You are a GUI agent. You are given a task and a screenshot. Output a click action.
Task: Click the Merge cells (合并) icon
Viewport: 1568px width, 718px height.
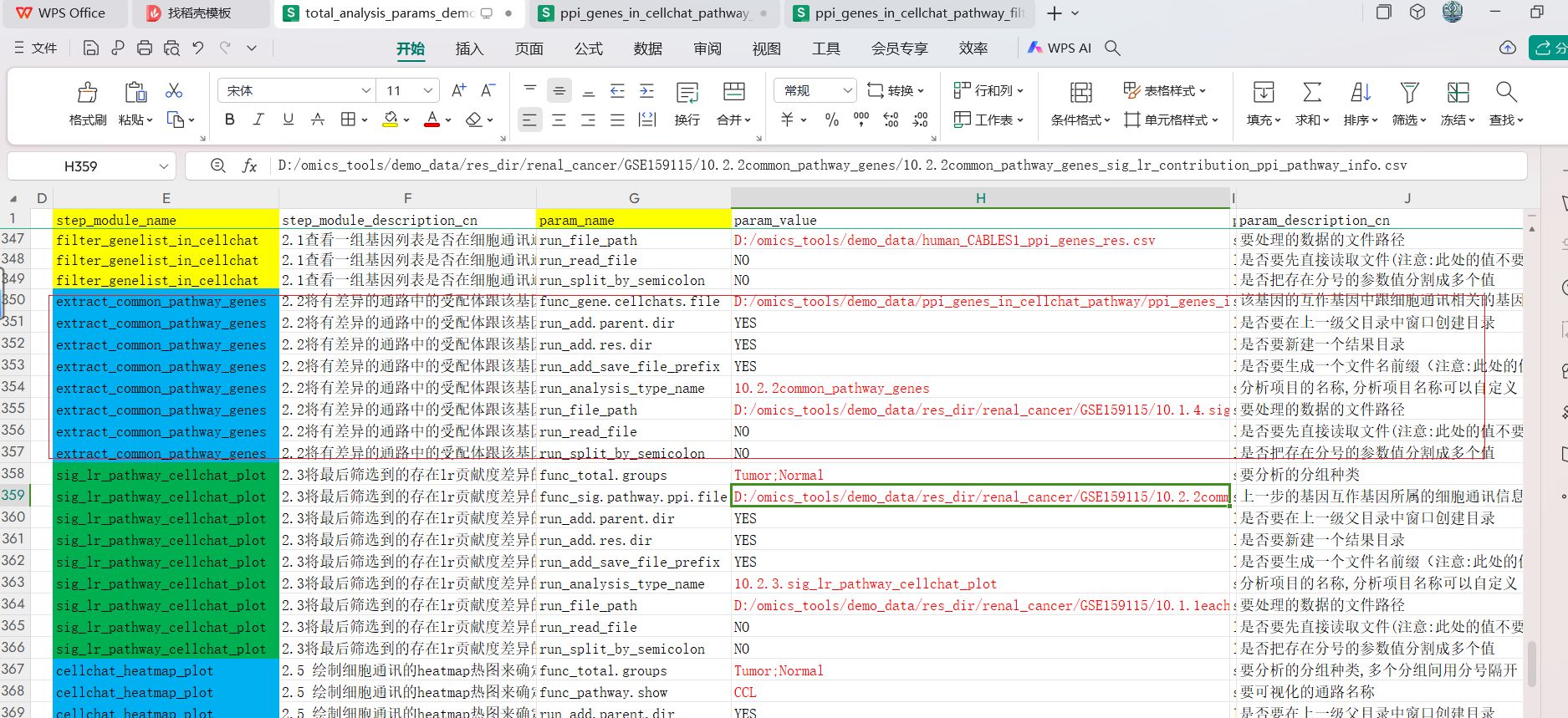click(x=734, y=92)
